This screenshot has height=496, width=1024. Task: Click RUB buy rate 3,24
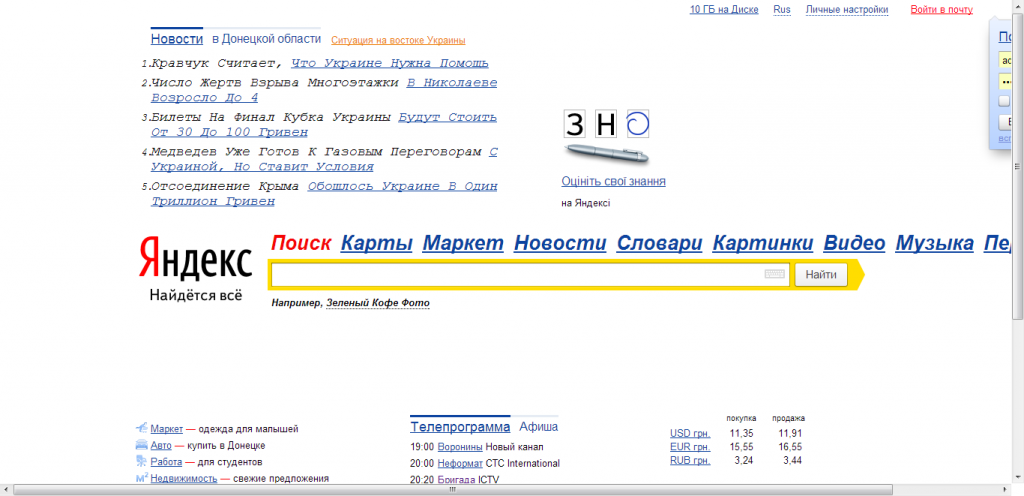pos(745,461)
